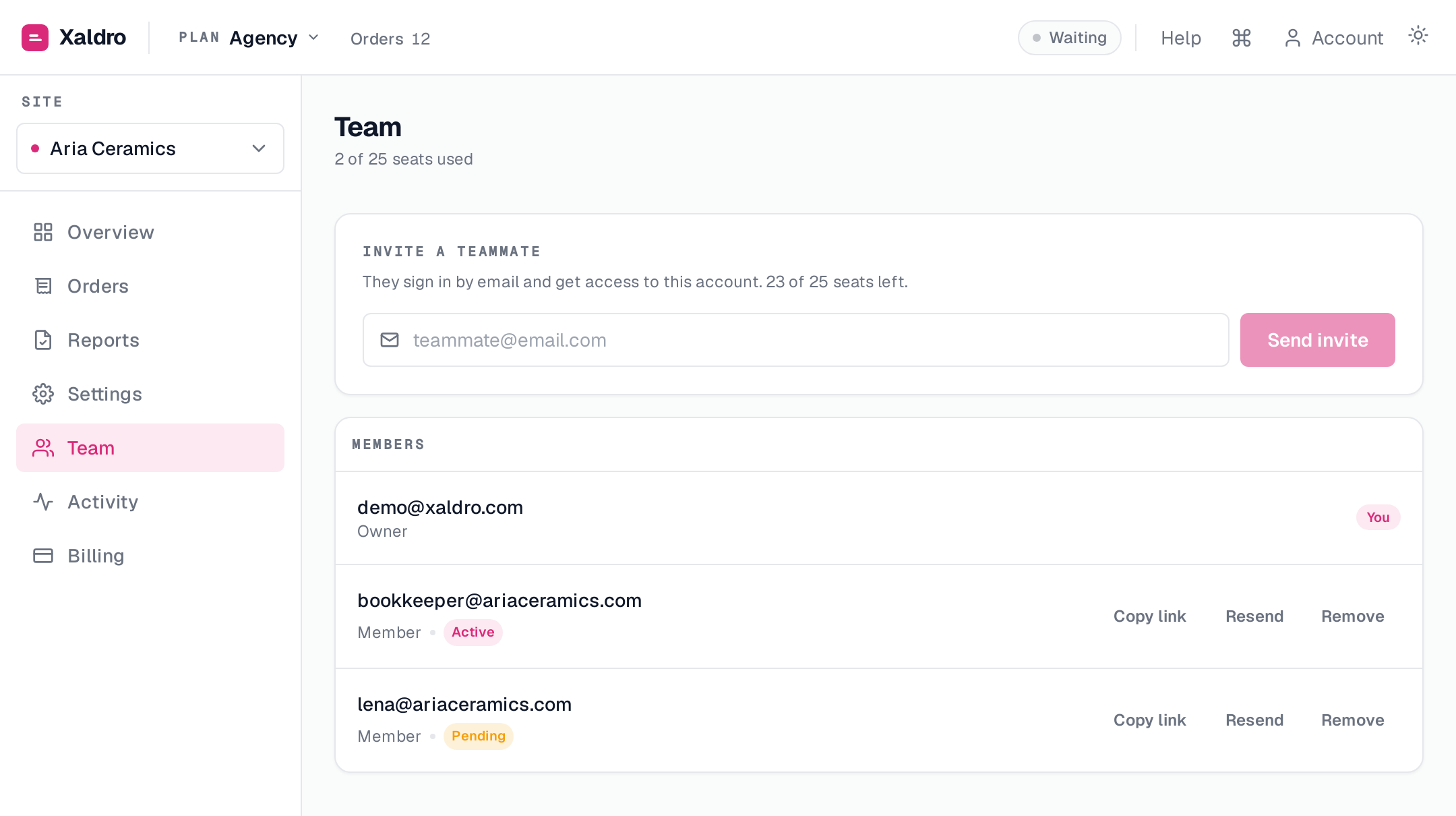The image size is (1456, 816).
Task: Click the Orders receipt icon
Action: [43, 286]
